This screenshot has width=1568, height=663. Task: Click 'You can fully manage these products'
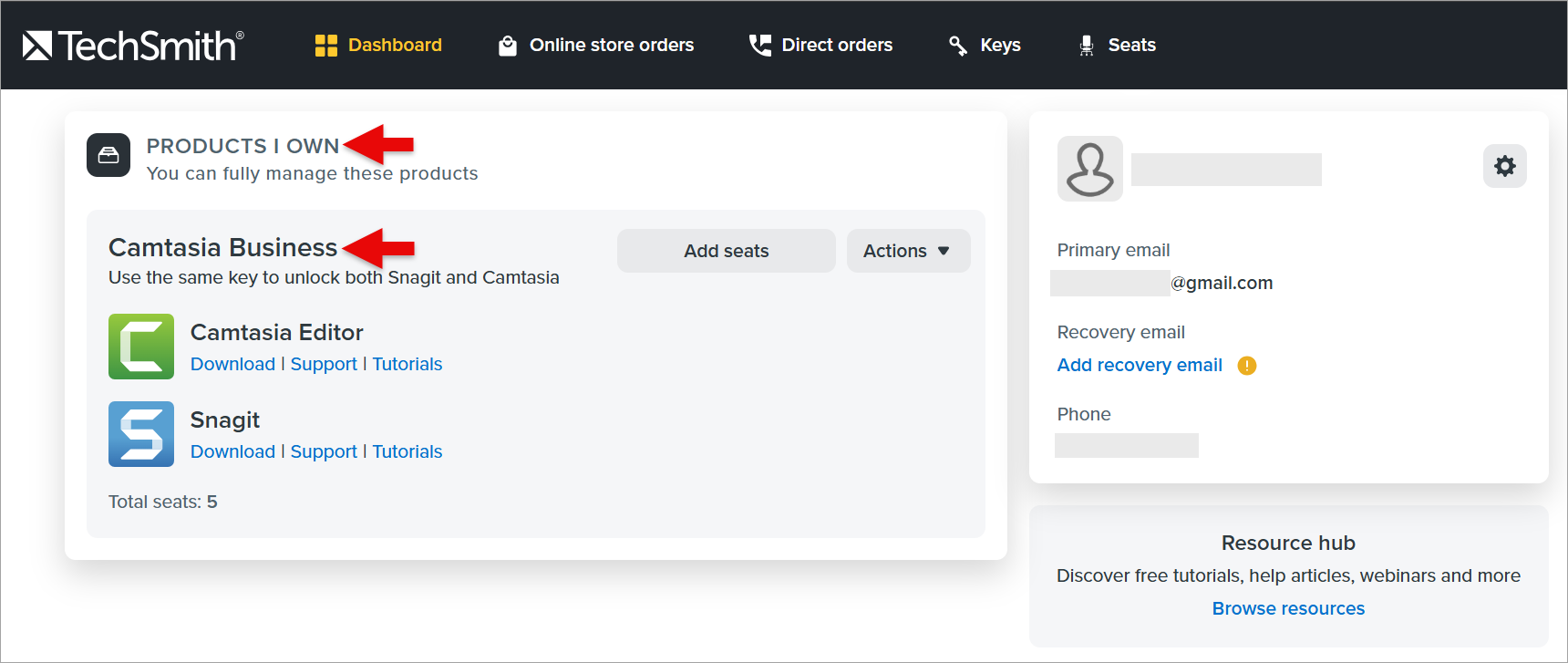point(312,173)
